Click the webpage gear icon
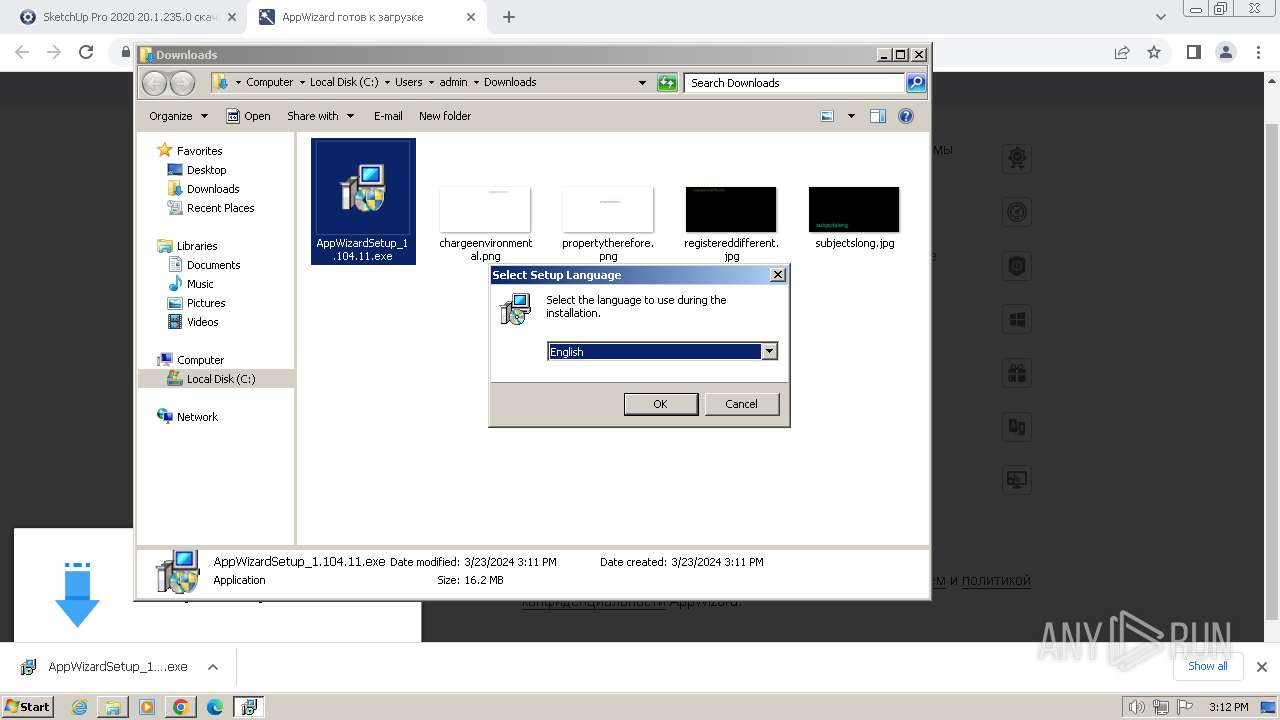 (1017, 158)
